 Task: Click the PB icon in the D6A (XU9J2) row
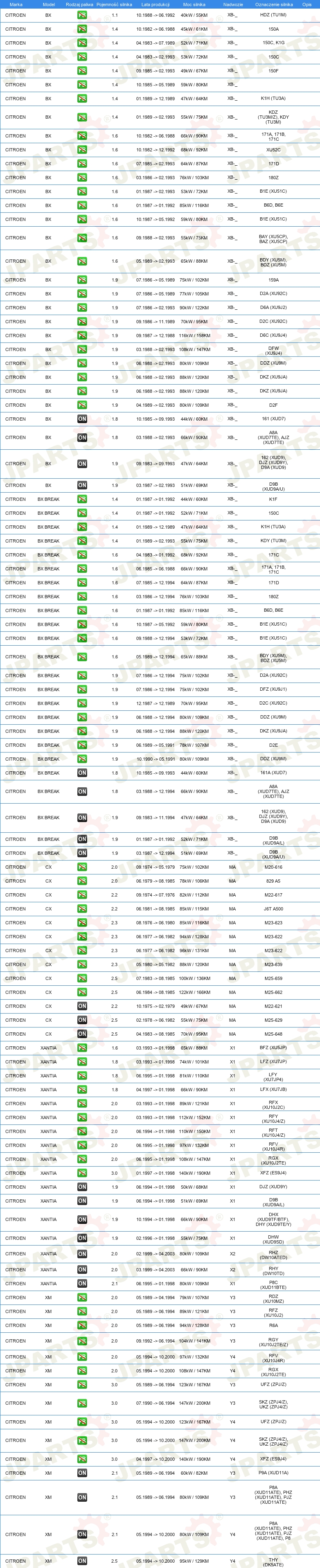(82, 308)
